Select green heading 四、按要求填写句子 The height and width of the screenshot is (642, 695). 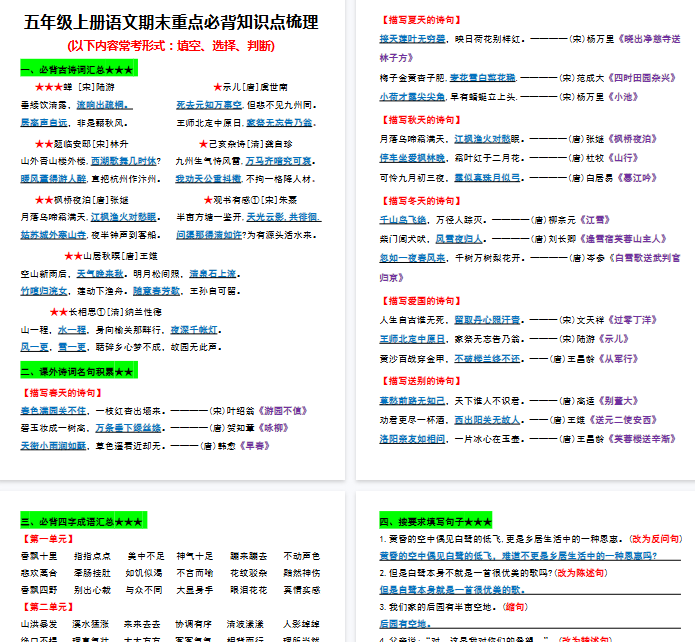(435, 522)
